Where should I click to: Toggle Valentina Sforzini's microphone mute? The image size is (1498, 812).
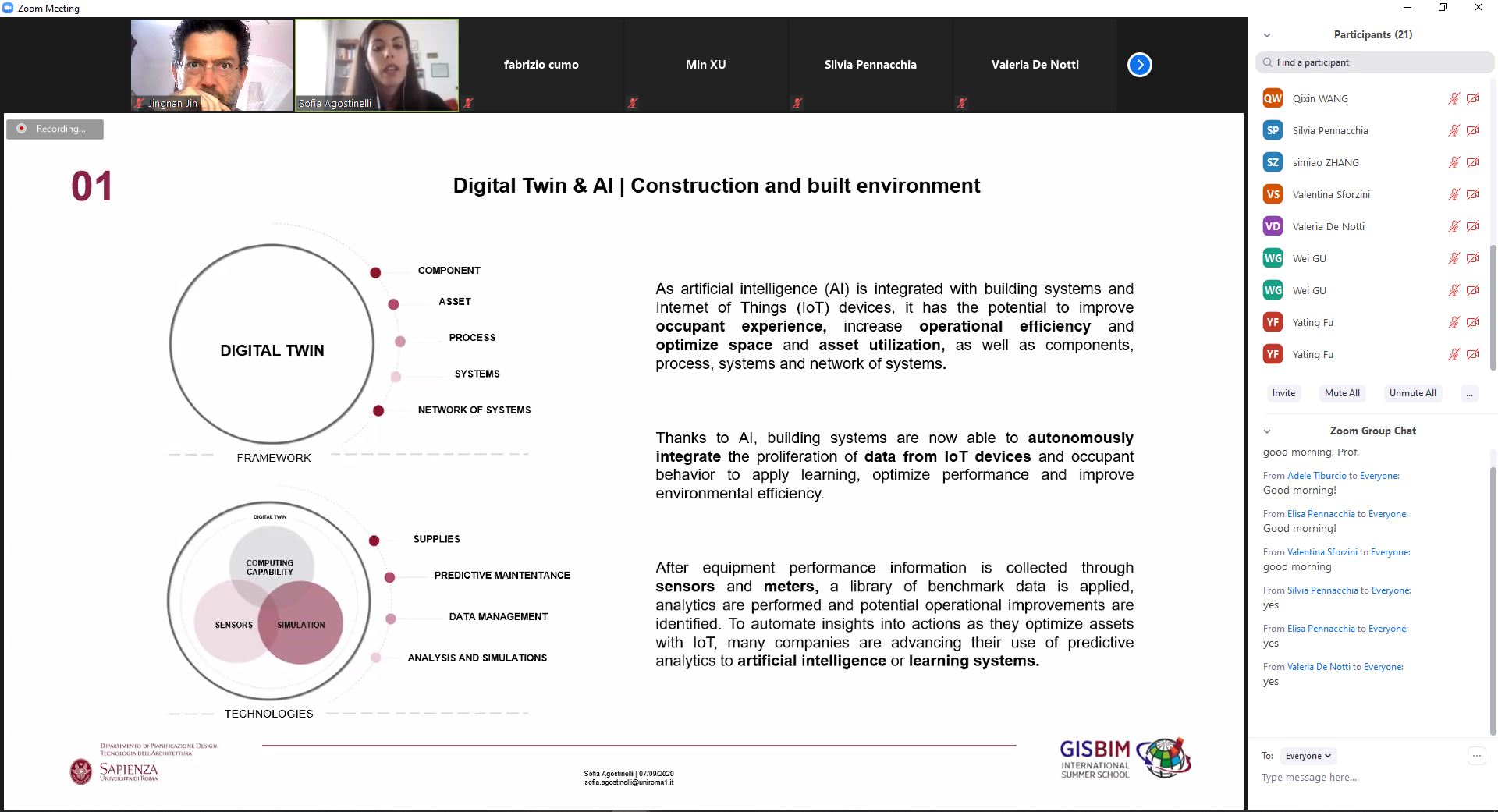point(1454,194)
